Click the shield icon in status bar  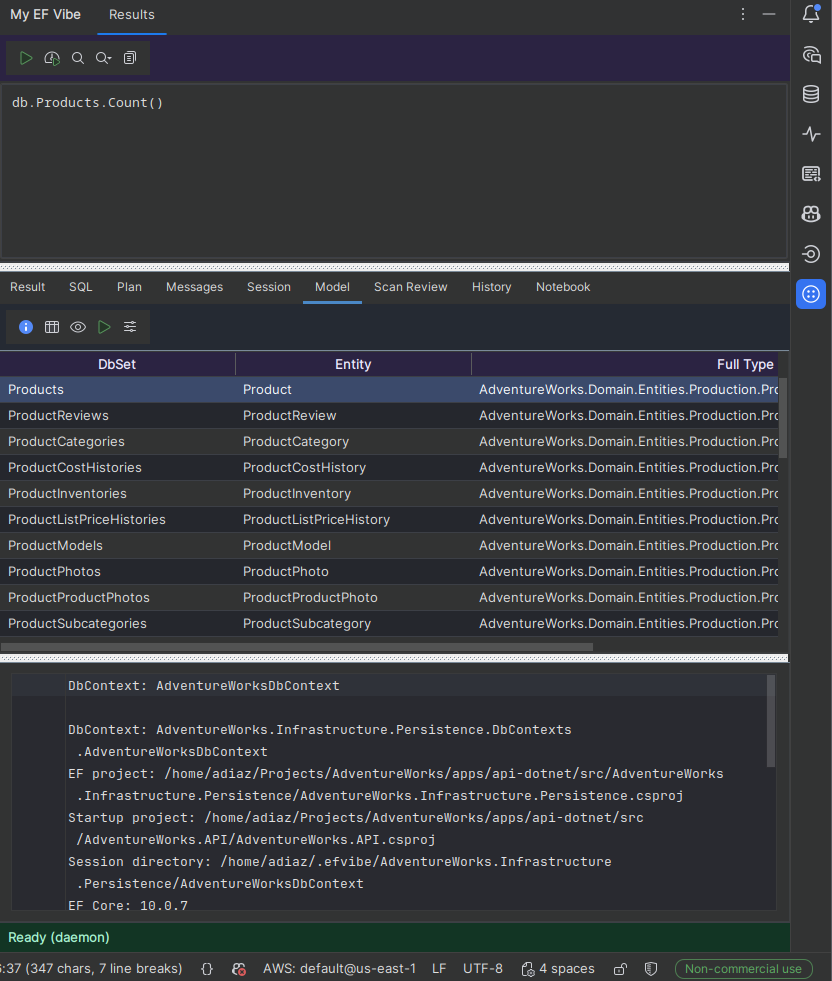tap(651, 968)
